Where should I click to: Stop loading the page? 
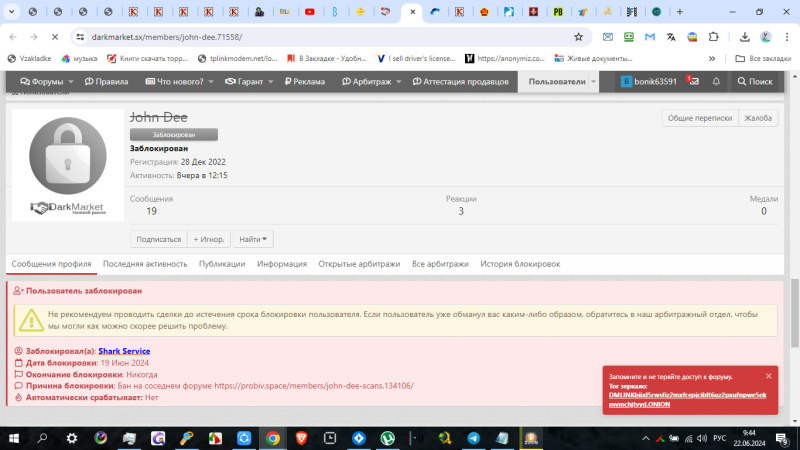point(55,37)
